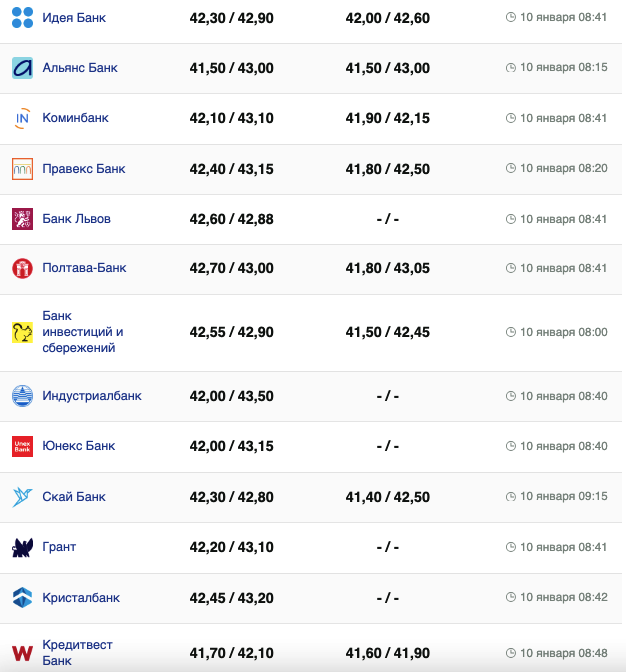
Task: Select the Полтава-Банк name link
Action: 84,268
